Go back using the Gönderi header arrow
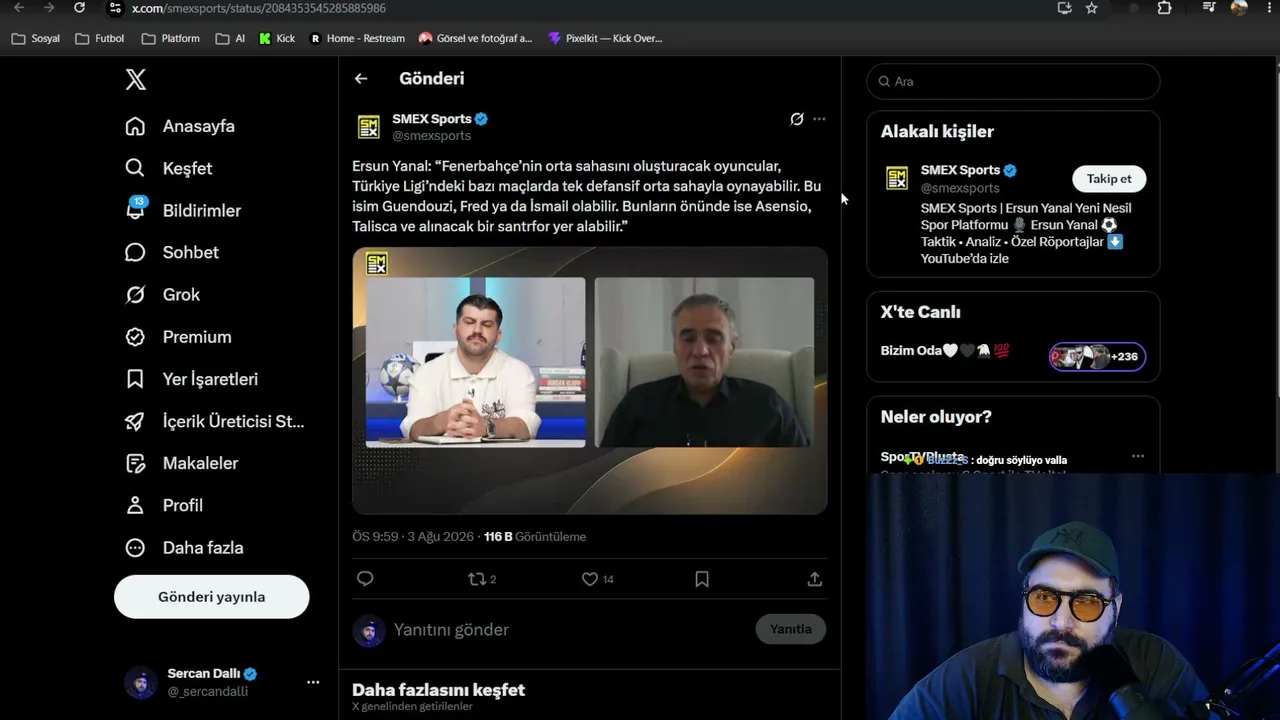 point(361,79)
